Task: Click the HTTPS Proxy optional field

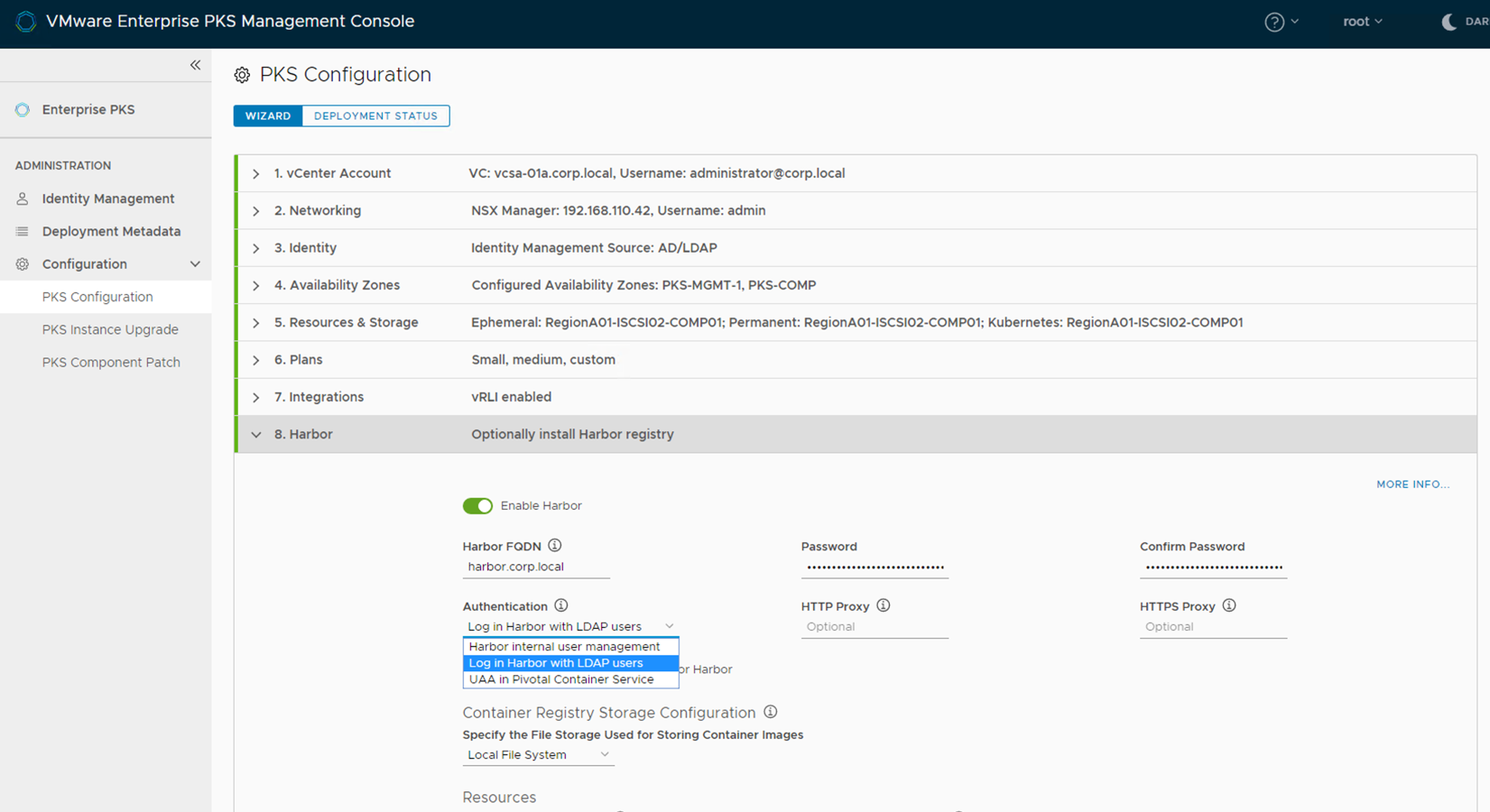Action: (1213, 627)
